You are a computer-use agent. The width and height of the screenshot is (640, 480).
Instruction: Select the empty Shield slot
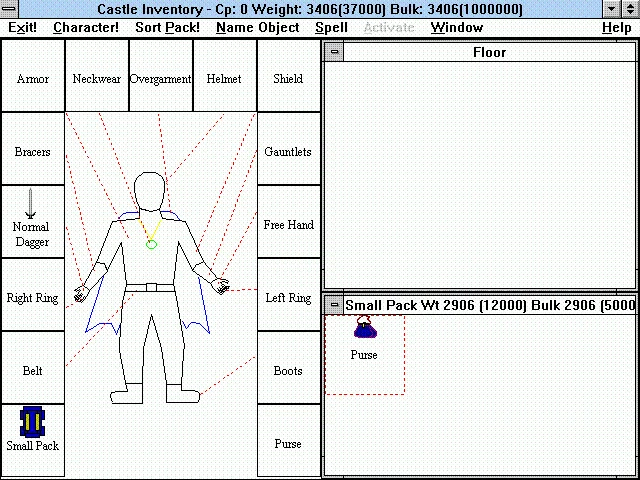click(288, 76)
